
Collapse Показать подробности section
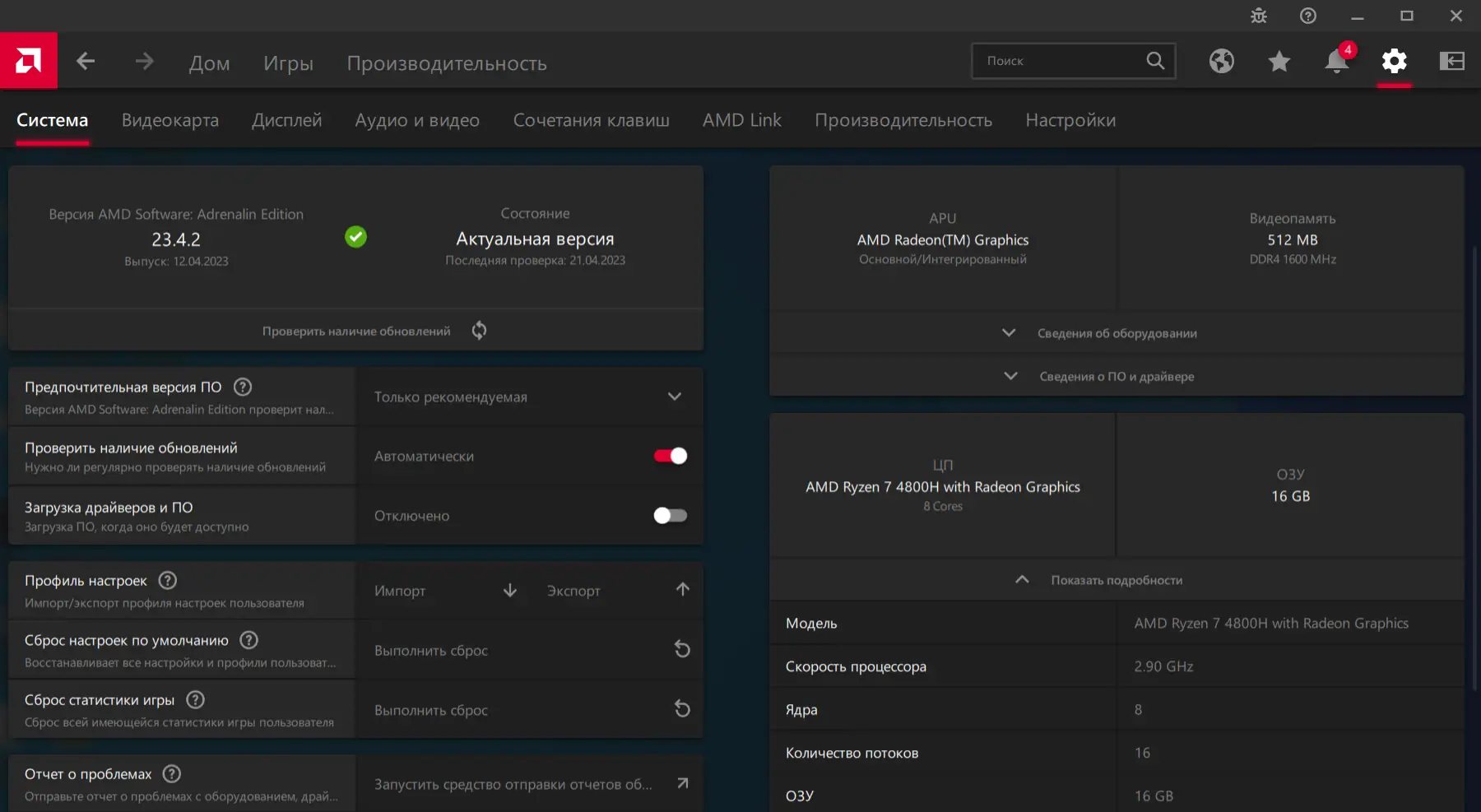coord(1117,580)
